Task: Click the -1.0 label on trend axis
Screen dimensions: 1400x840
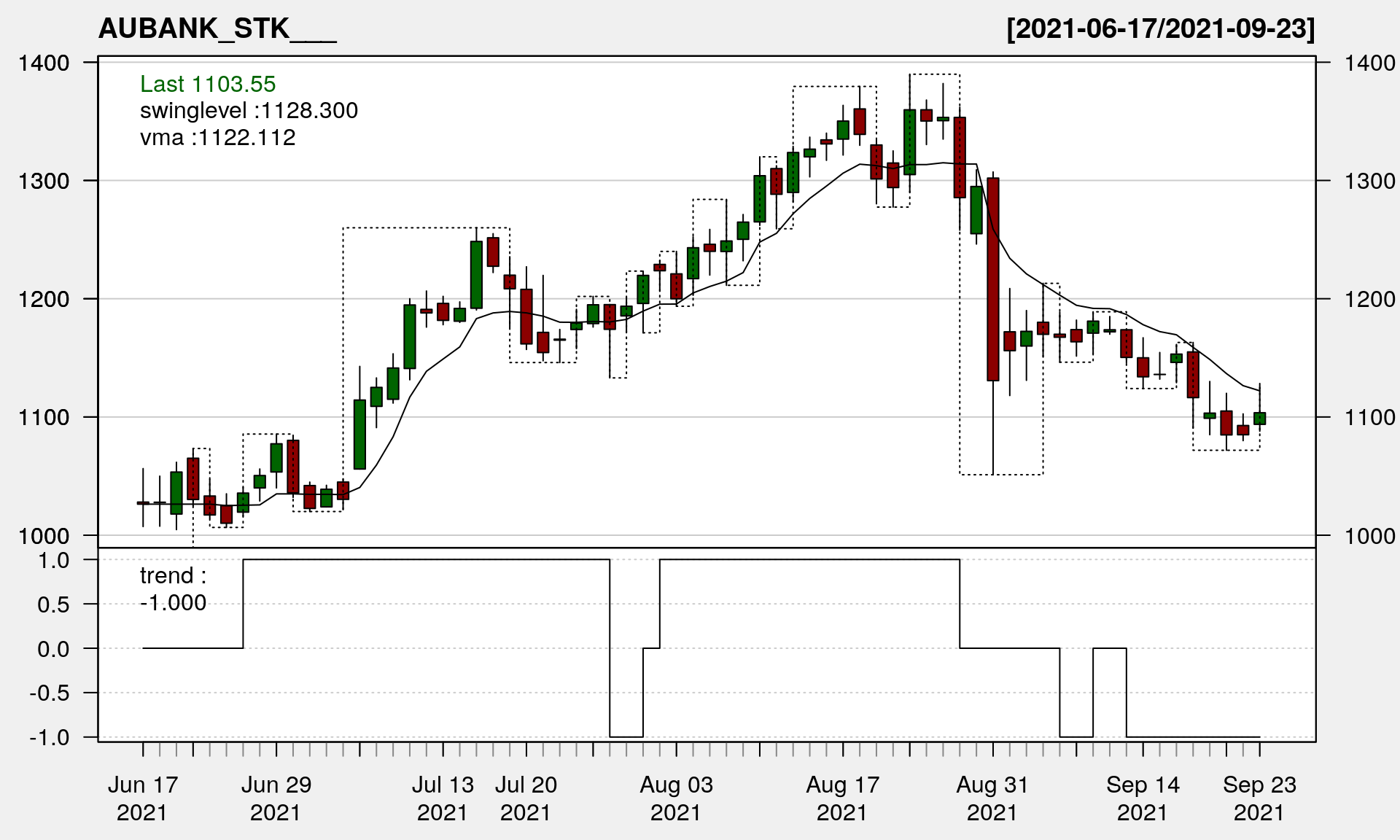Action: tap(50, 737)
